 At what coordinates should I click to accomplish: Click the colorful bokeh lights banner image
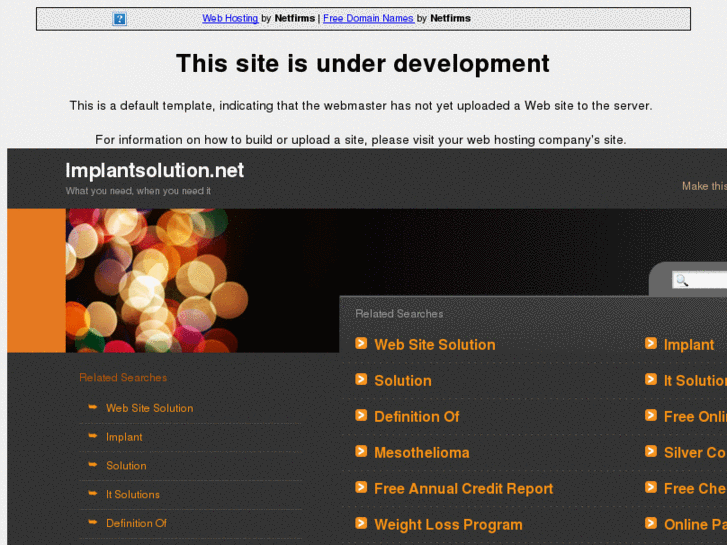tap(157, 280)
